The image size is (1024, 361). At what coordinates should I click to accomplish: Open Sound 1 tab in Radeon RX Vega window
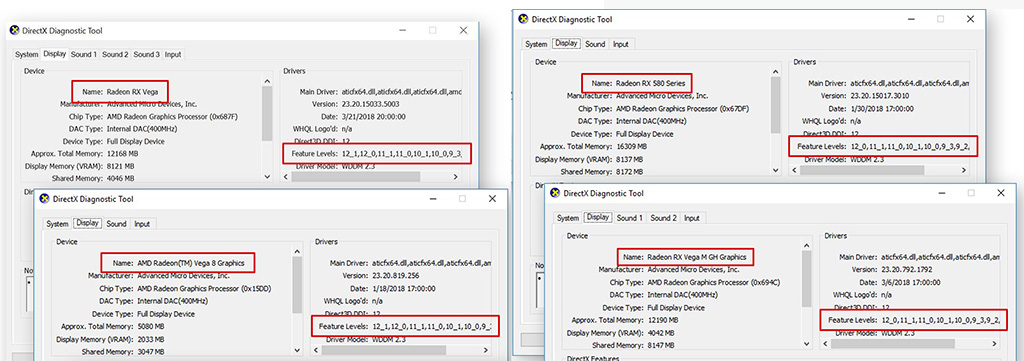click(x=84, y=54)
